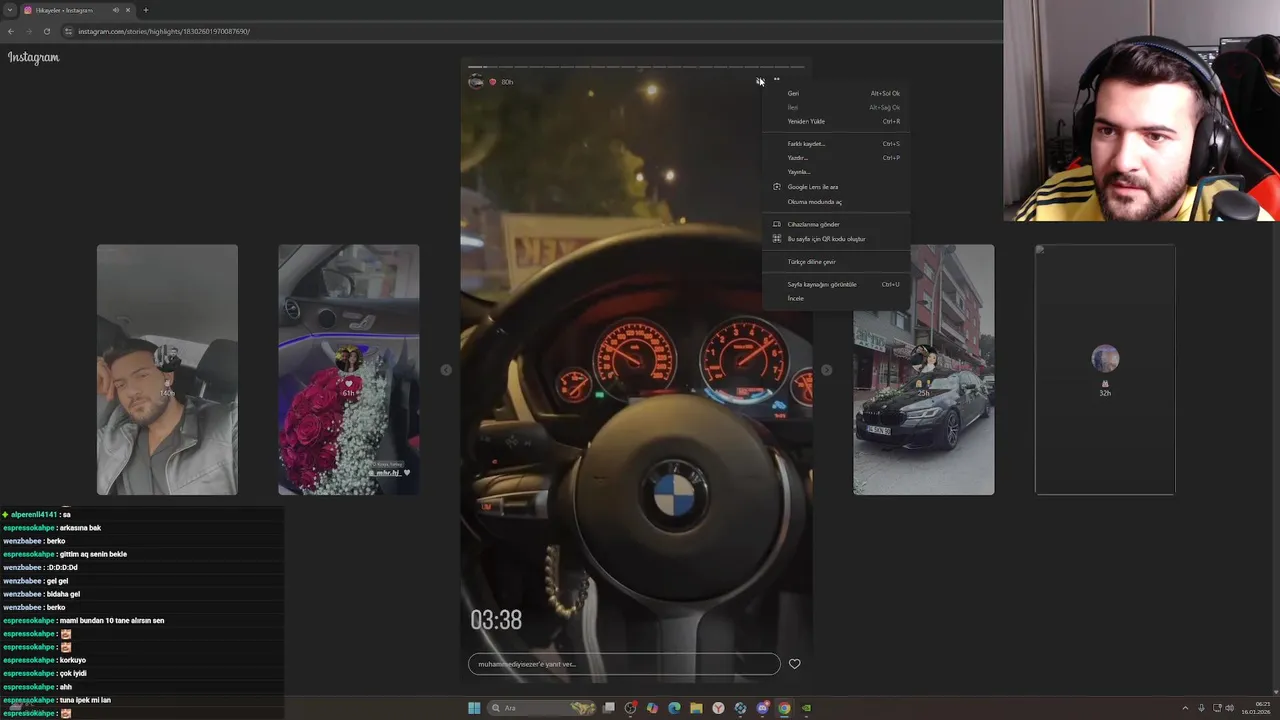Open Task View on the taskbar
The image size is (1280, 720).
click(608, 708)
